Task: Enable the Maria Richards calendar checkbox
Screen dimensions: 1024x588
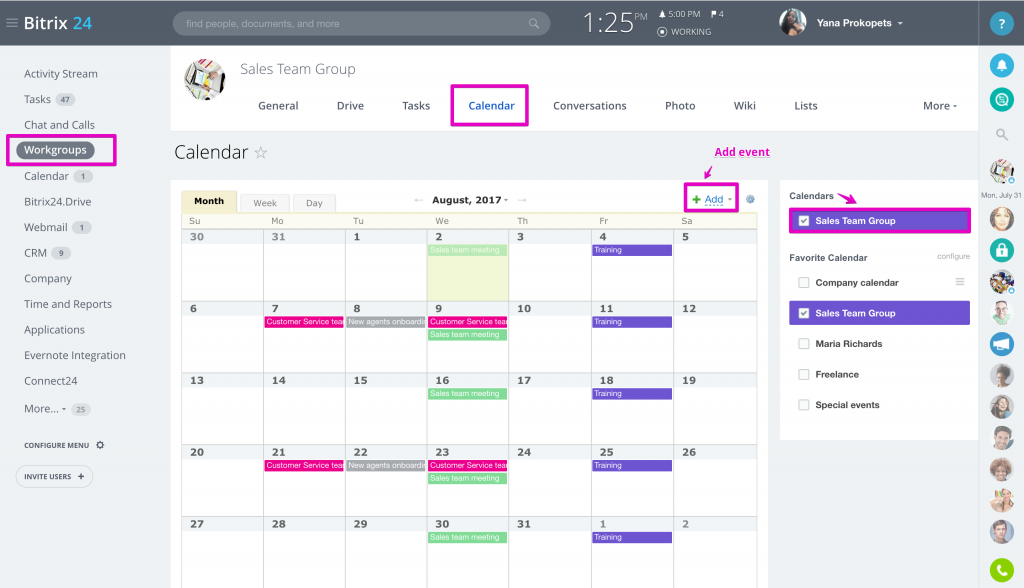Action: [804, 344]
